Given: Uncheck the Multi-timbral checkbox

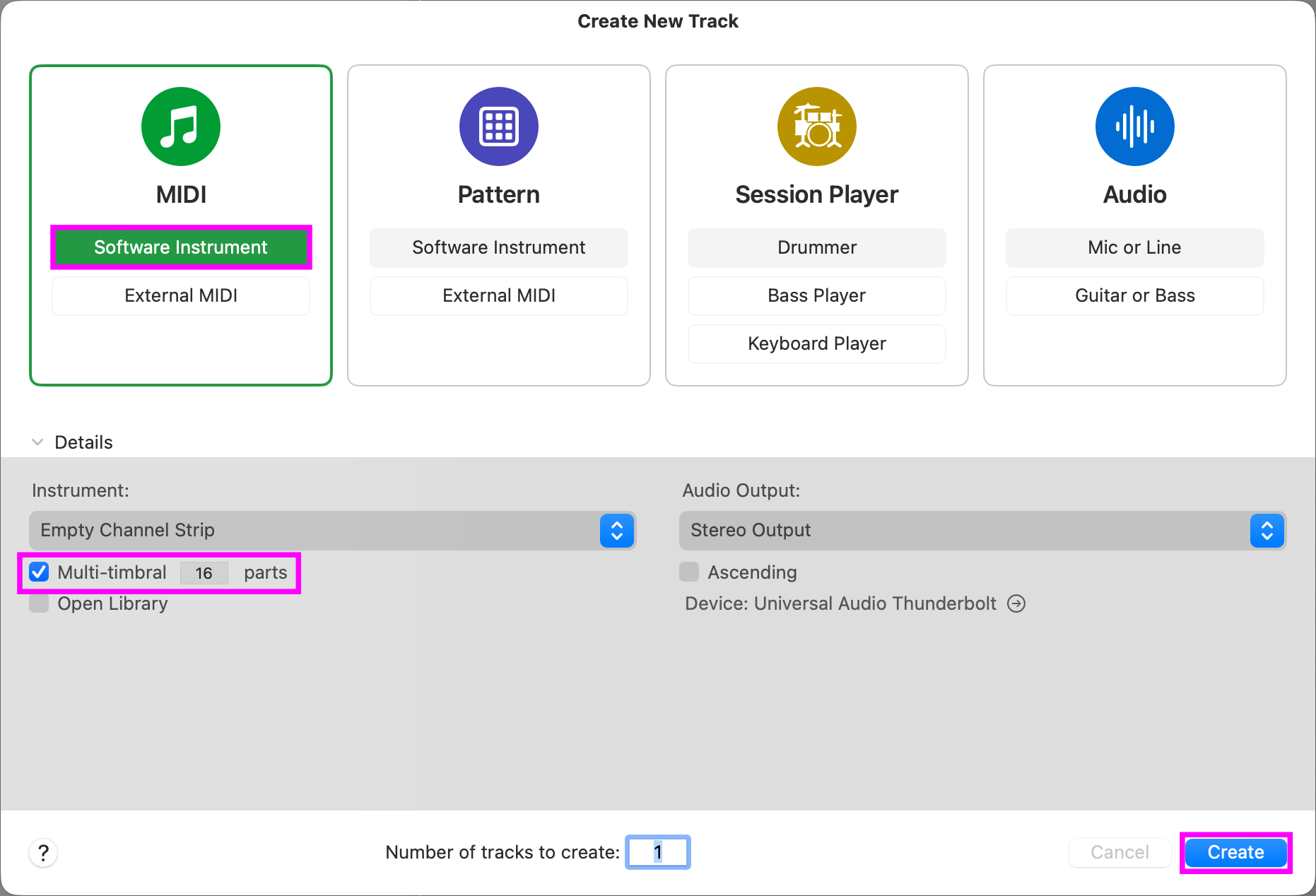Looking at the screenshot, I should coord(39,572).
